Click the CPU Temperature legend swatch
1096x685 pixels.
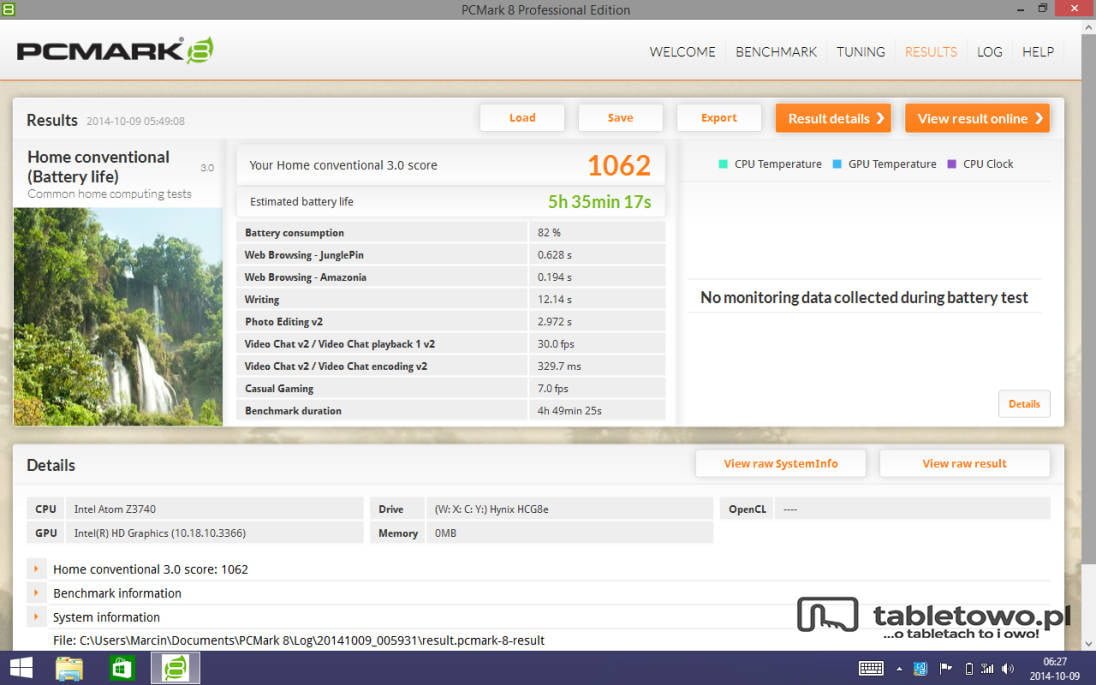point(723,164)
